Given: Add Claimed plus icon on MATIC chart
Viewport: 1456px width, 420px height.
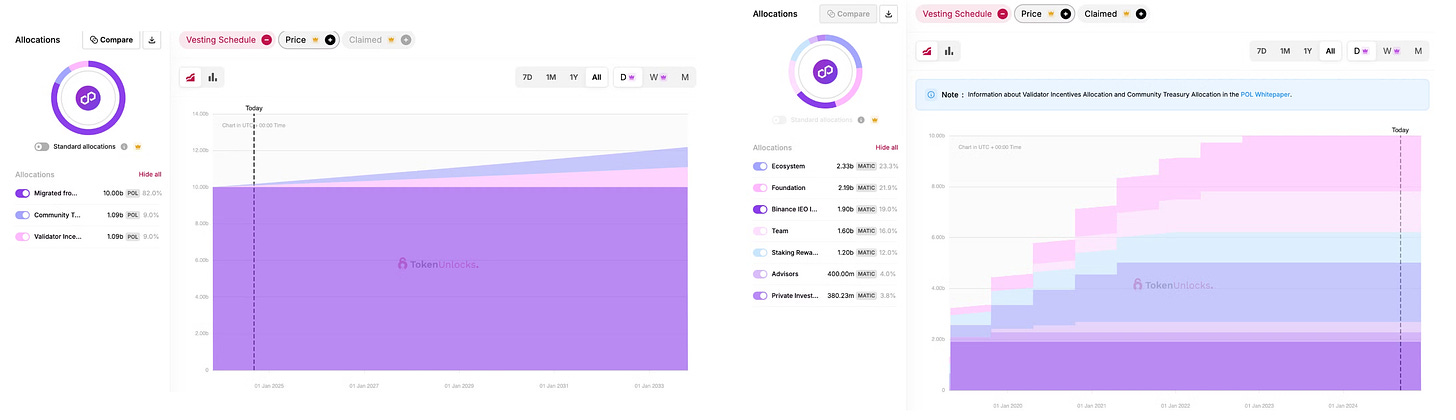Looking at the screenshot, I should coord(1140,14).
